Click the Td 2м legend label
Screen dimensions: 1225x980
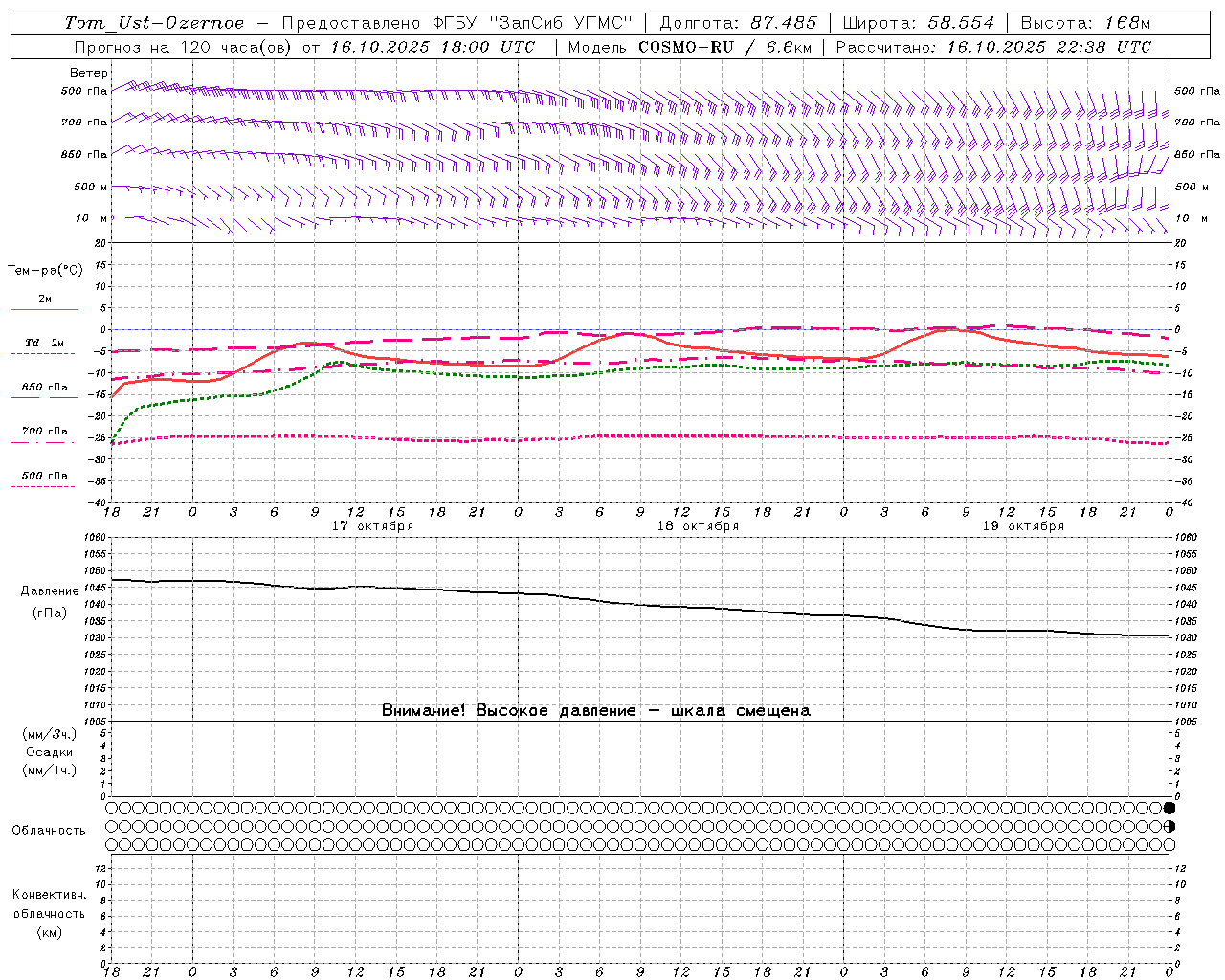45,343
